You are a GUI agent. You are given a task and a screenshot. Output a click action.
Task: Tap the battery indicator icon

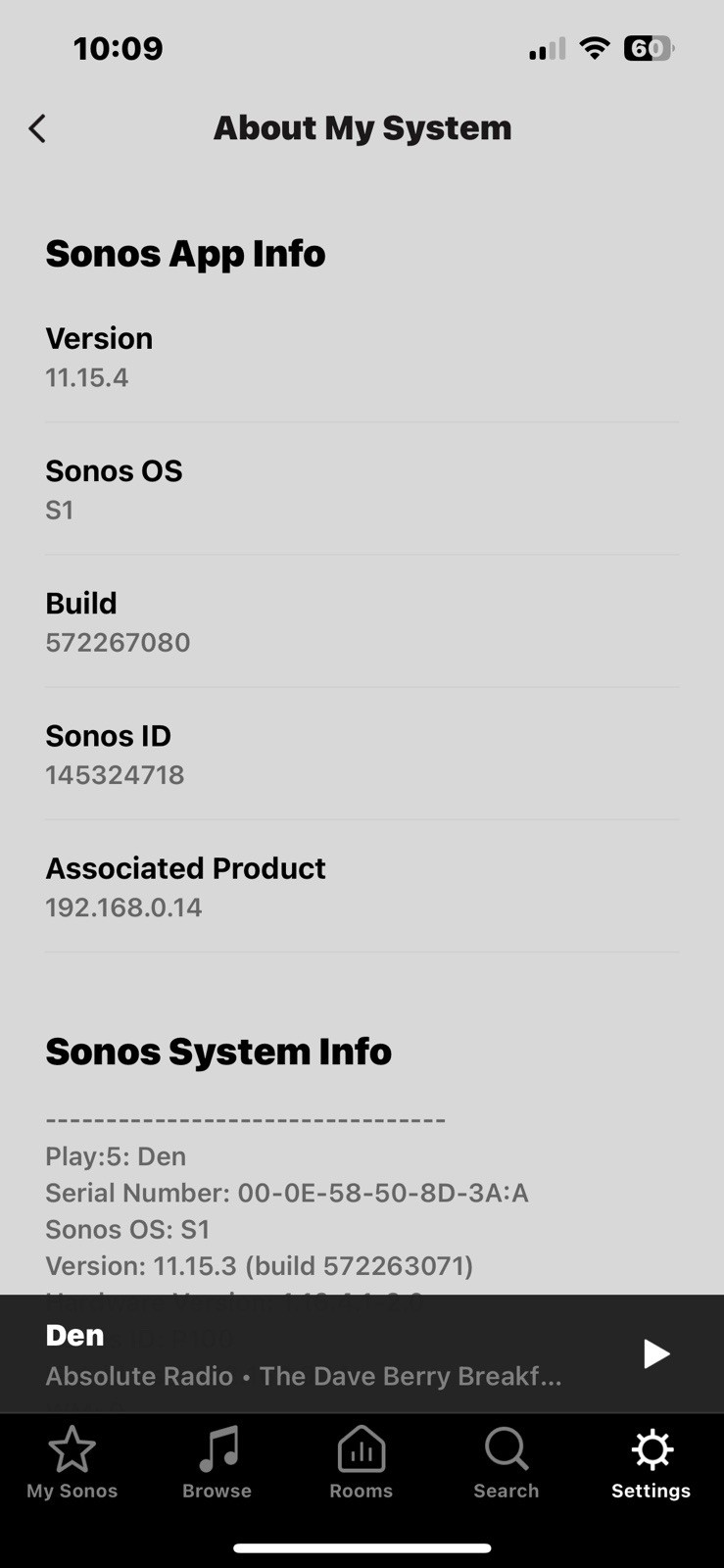click(x=650, y=48)
